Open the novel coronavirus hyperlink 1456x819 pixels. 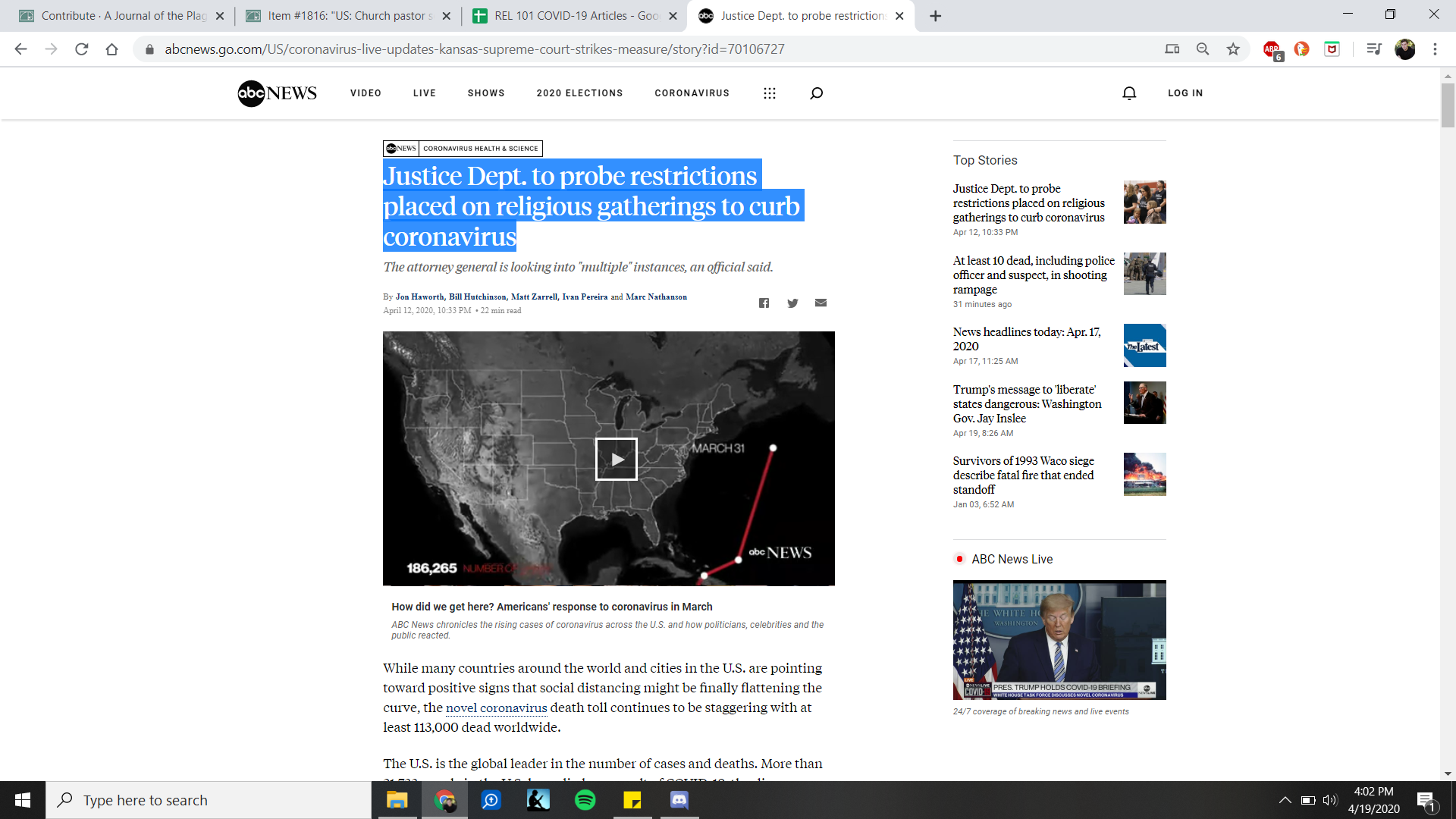(x=496, y=708)
